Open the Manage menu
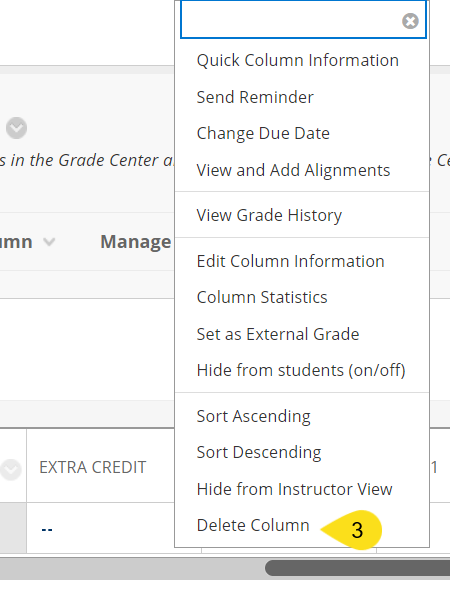Screen dimensions: 450x602 136,242
